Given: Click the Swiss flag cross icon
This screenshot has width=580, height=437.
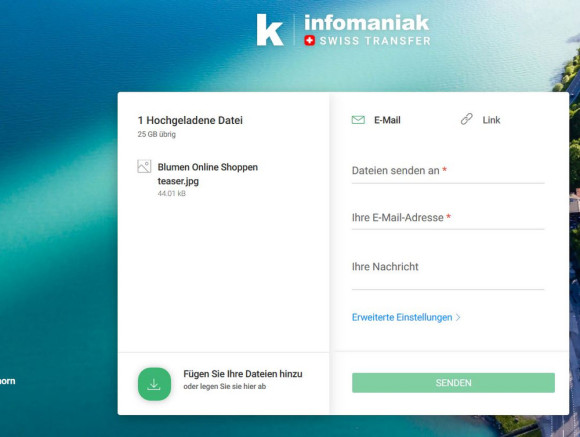Looking at the screenshot, I should coord(310,41).
